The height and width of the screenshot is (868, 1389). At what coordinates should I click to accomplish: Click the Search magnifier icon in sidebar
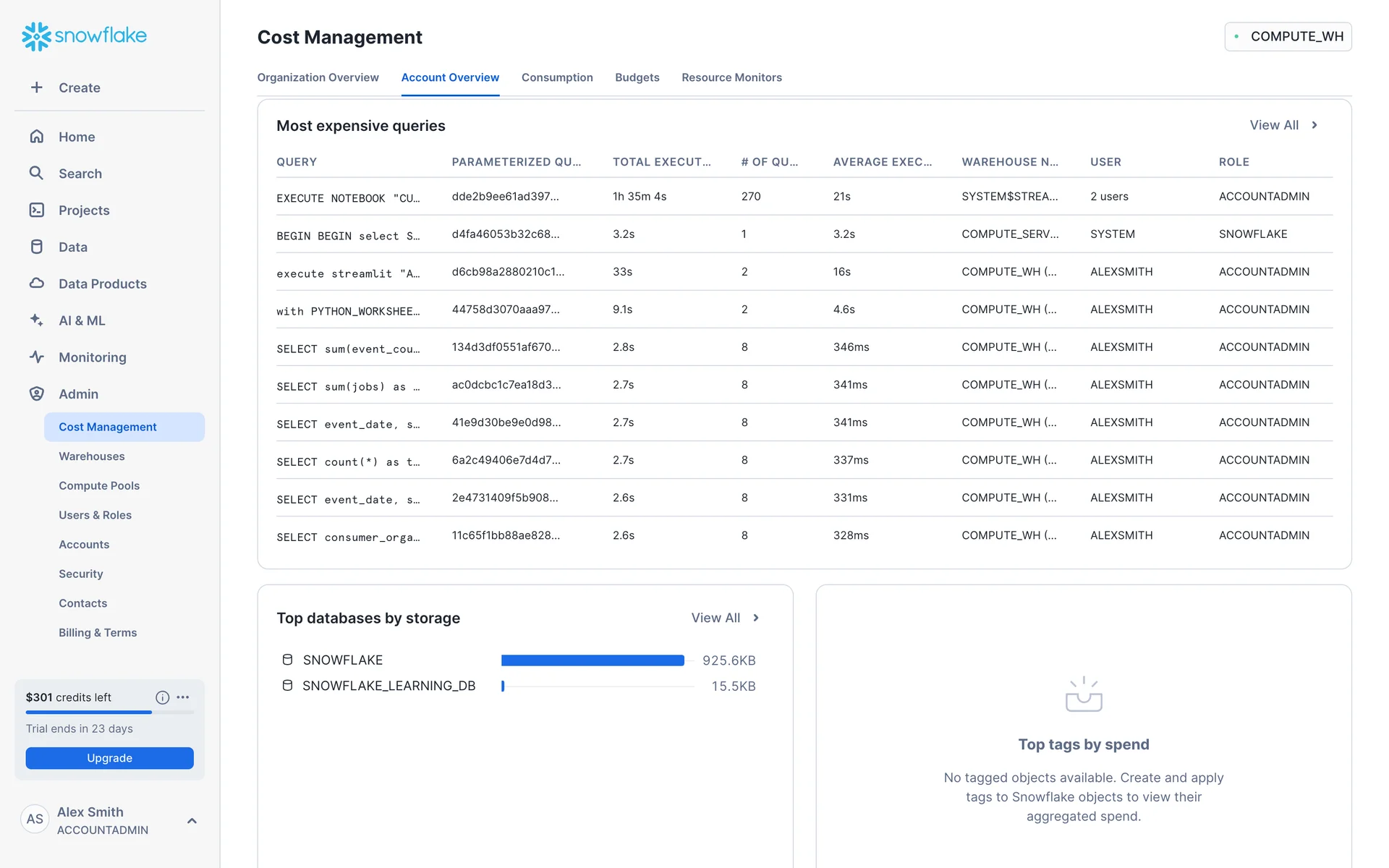pos(37,174)
